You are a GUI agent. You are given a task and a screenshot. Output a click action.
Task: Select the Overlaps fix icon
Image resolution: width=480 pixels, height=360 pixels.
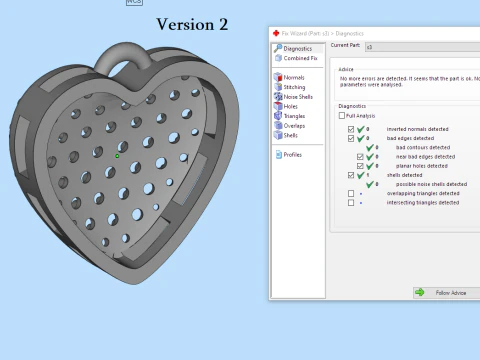[x=278, y=125]
